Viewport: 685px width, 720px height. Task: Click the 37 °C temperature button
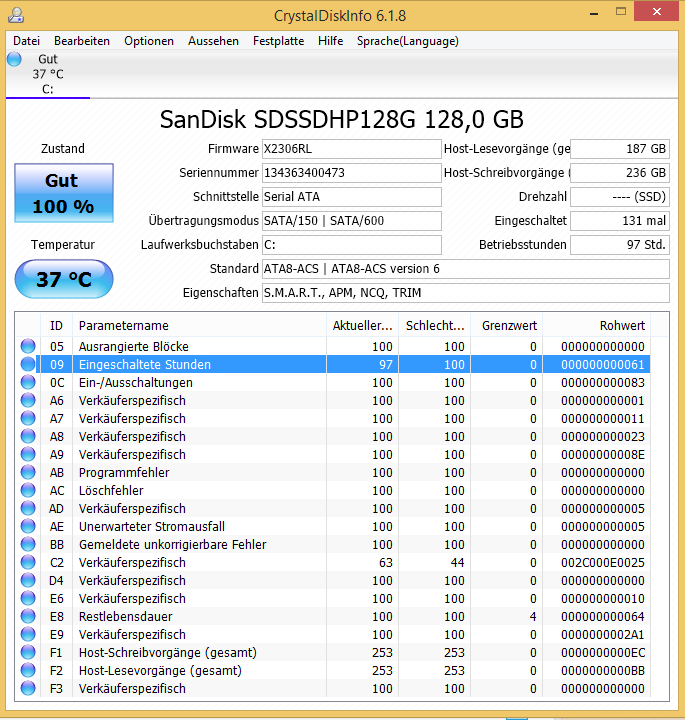pos(64,279)
